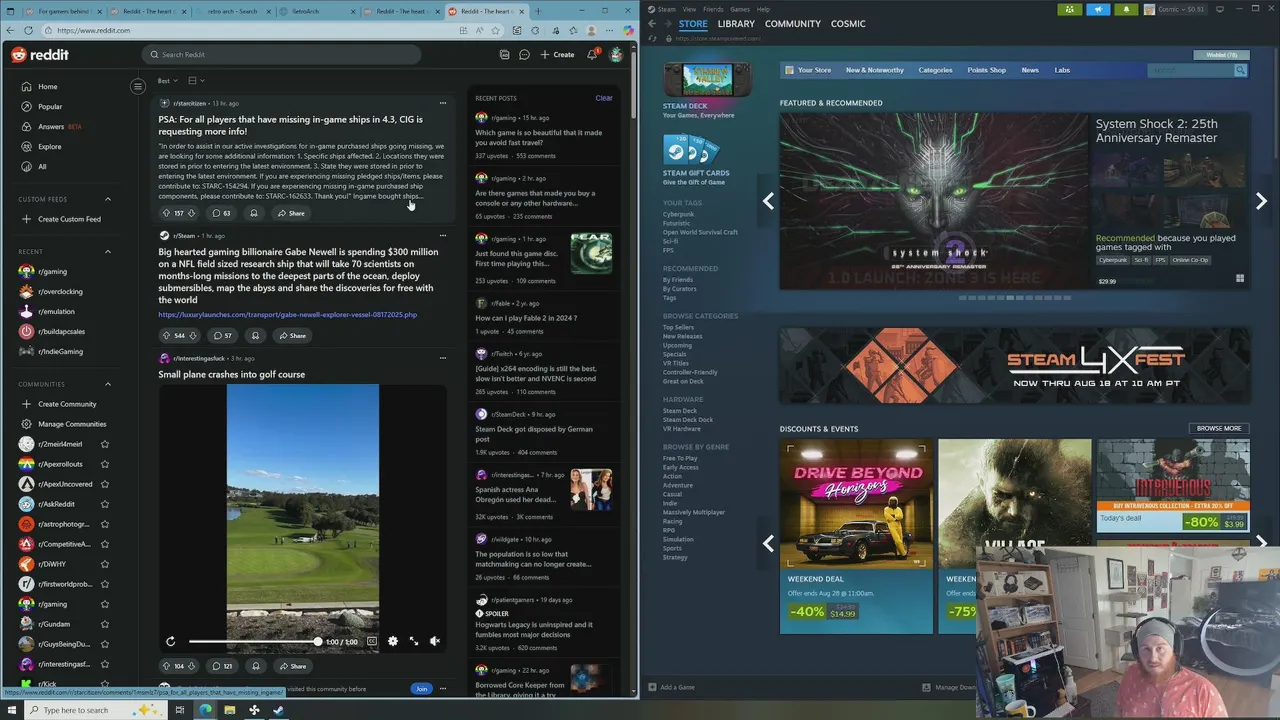Favorite r/AskReddit with its star
This screenshot has height=720, width=1280.
click(x=105, y=504)
